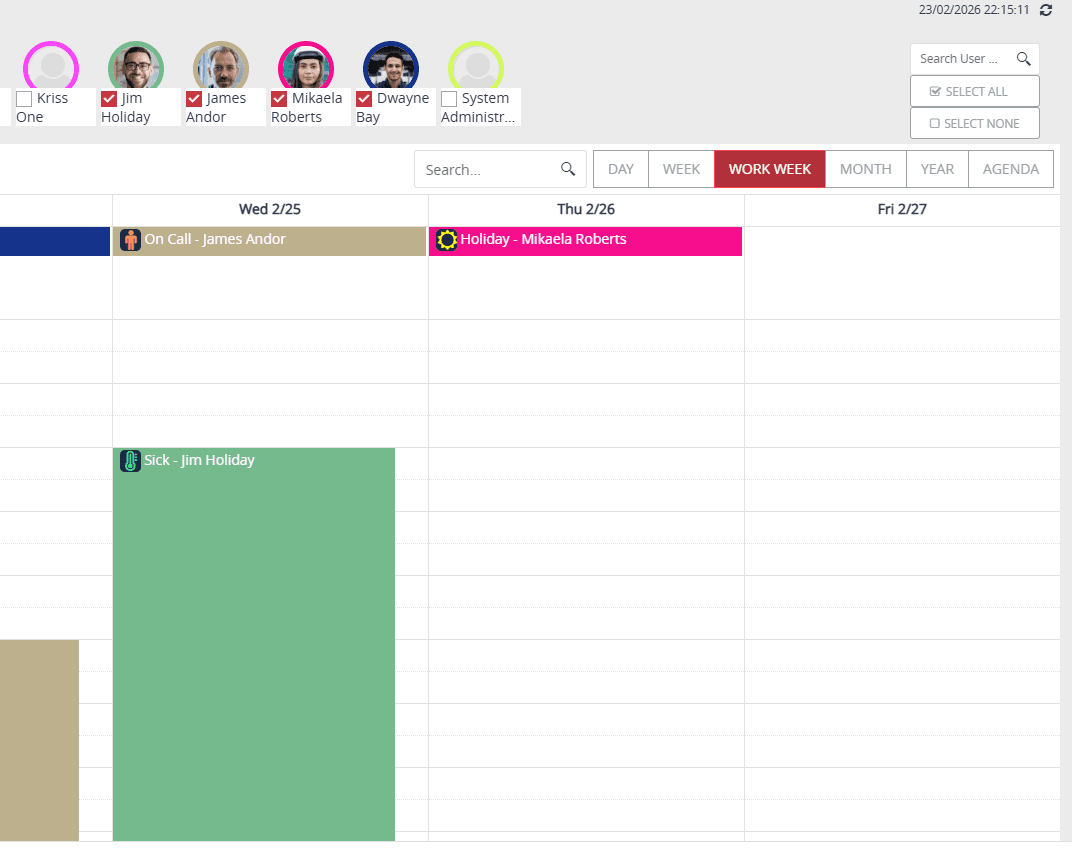This screenshot has height=861, width=1072.
Task: Click the thermometer icon on the Sick event
Action: [x=130, y=461]
